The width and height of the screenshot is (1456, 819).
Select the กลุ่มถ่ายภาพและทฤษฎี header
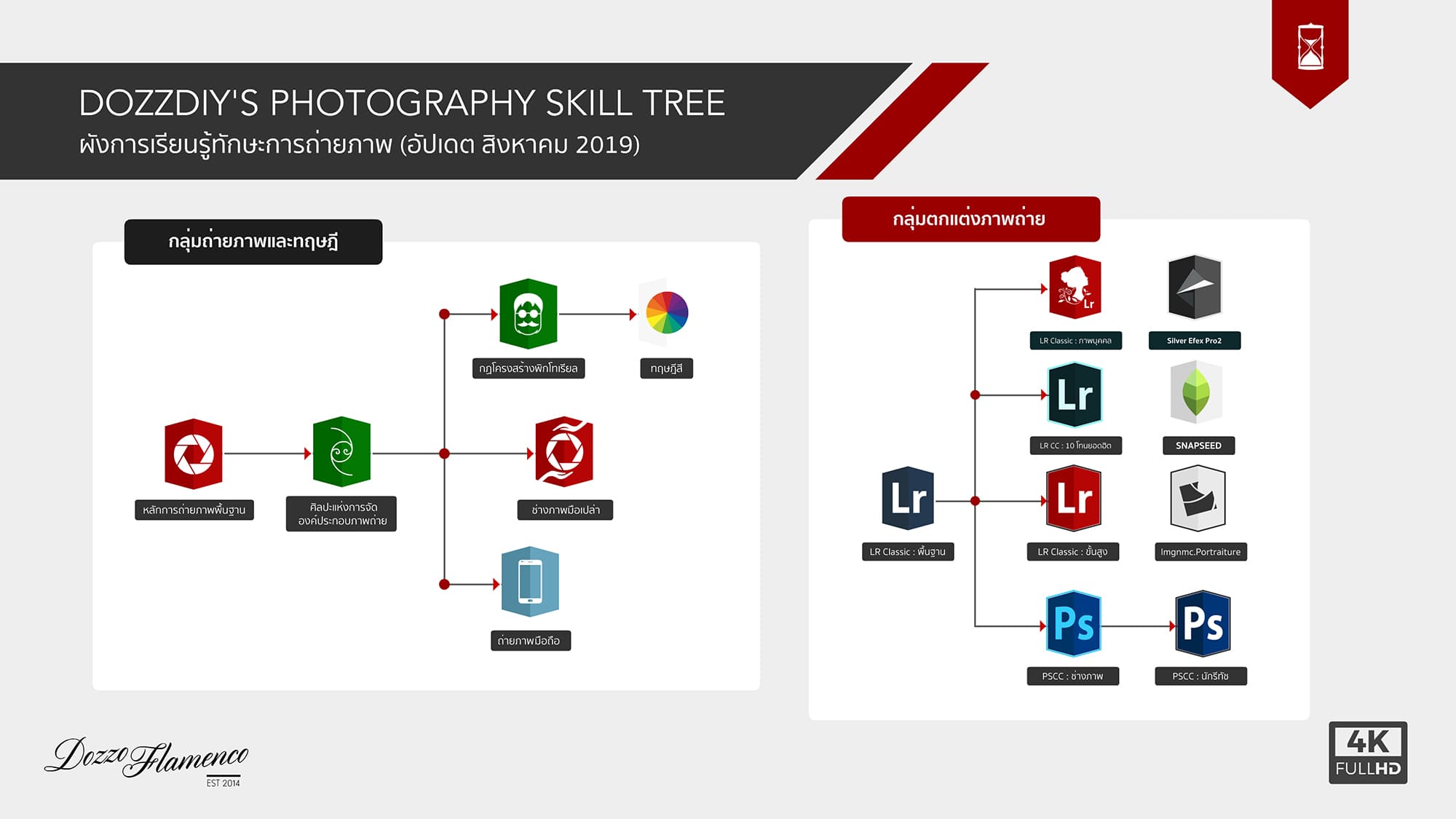[x=253, y=242]
